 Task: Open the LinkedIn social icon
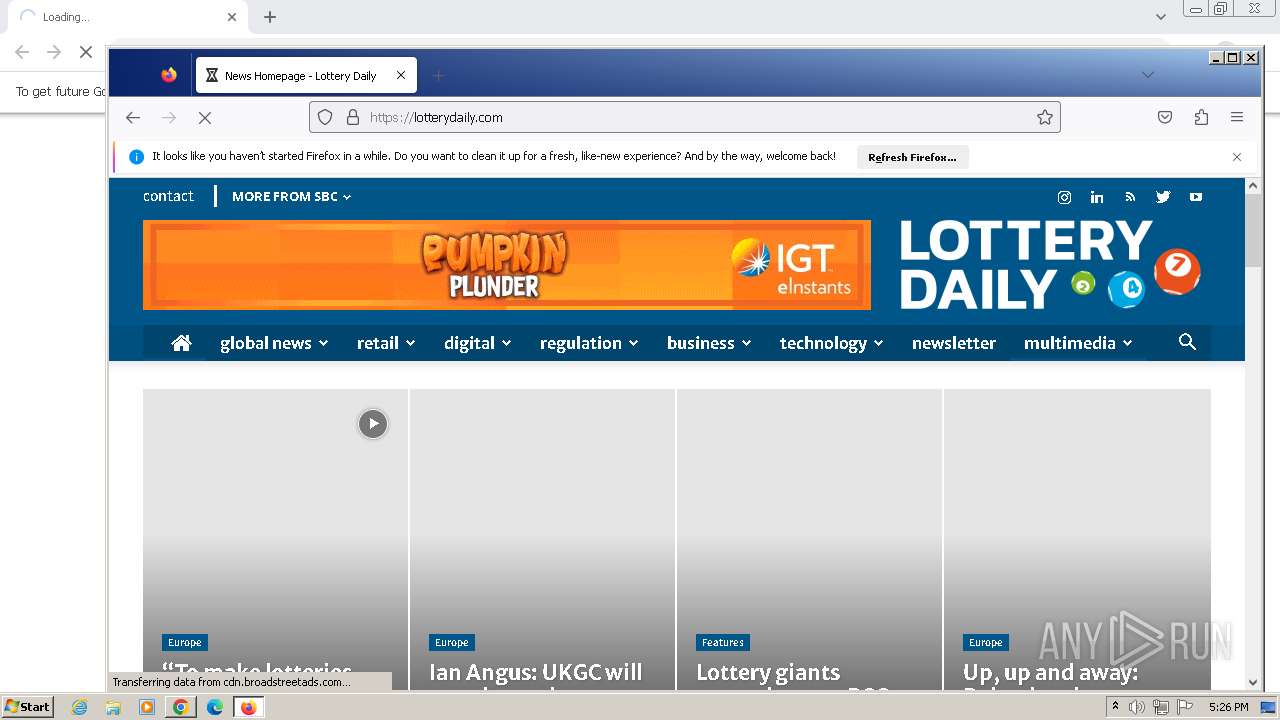(x=1097, y=197)
